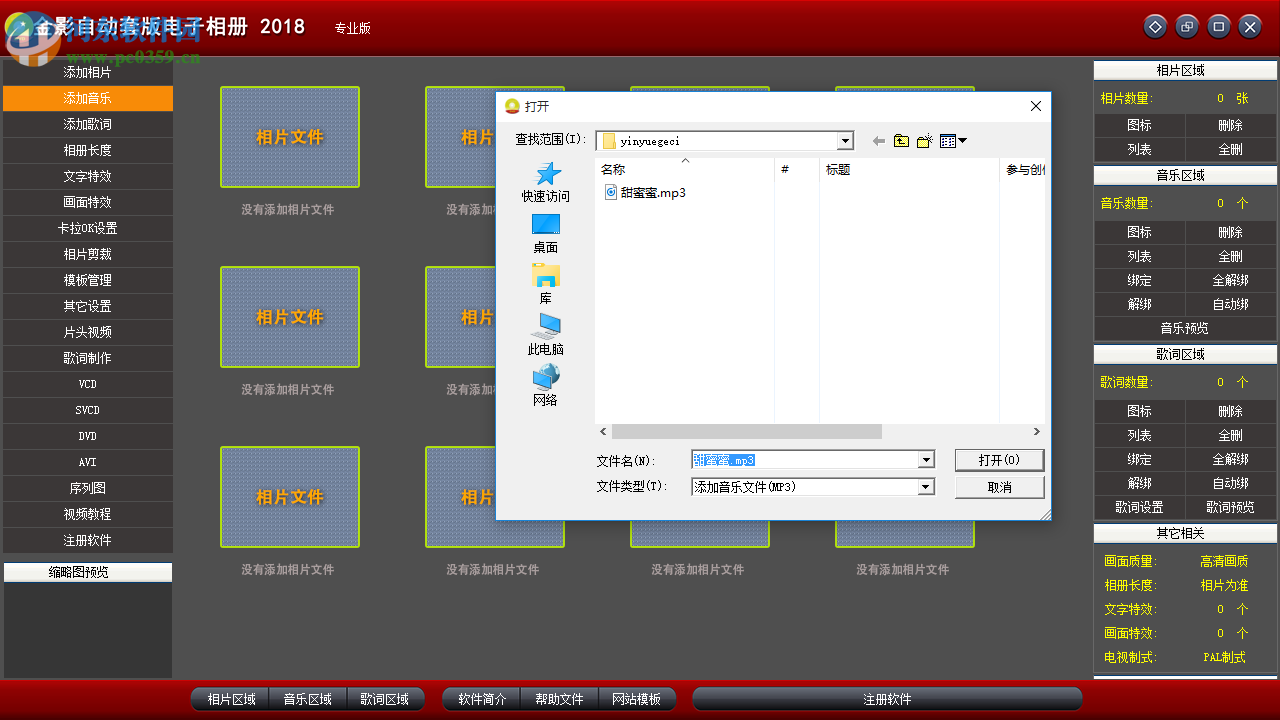The image size is (1280, 720).
Task: Open 序列图 in the left menu
Action: point(88,488)
